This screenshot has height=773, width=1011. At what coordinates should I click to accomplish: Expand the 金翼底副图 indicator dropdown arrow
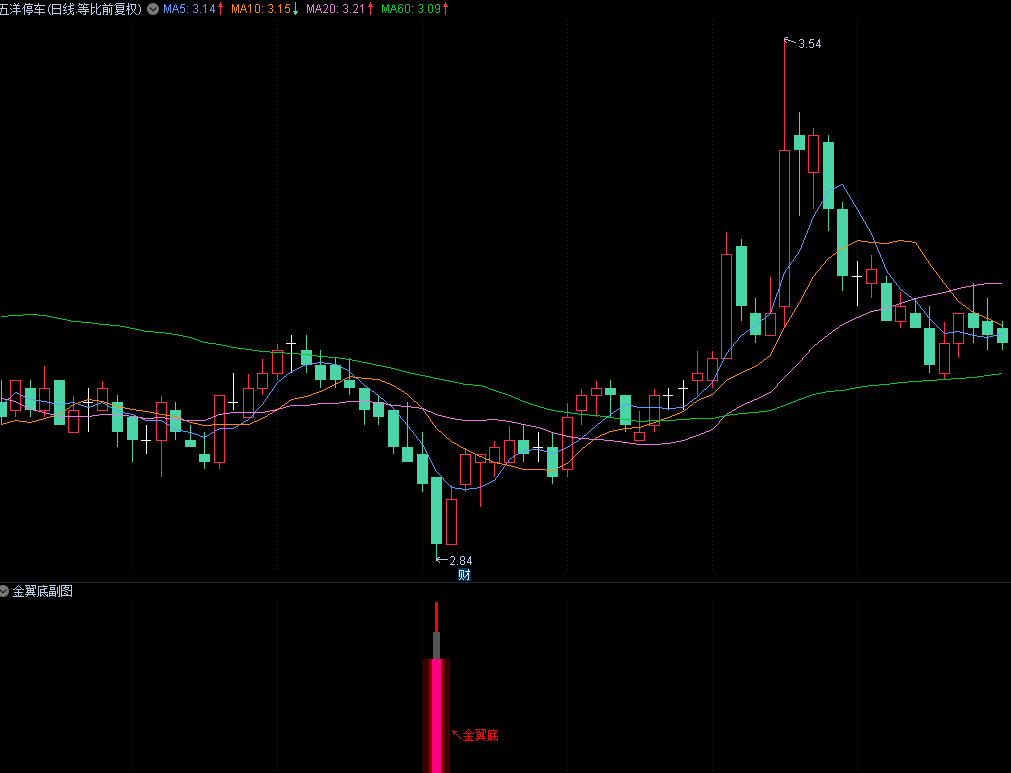click(6, 592)
